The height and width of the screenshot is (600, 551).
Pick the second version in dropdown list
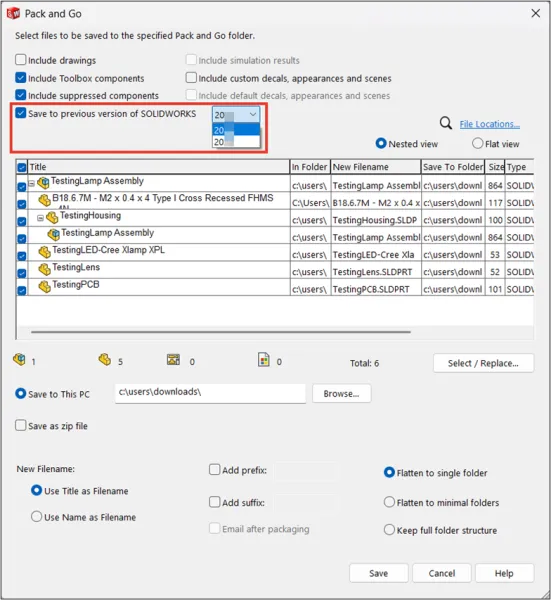(236, 142)
